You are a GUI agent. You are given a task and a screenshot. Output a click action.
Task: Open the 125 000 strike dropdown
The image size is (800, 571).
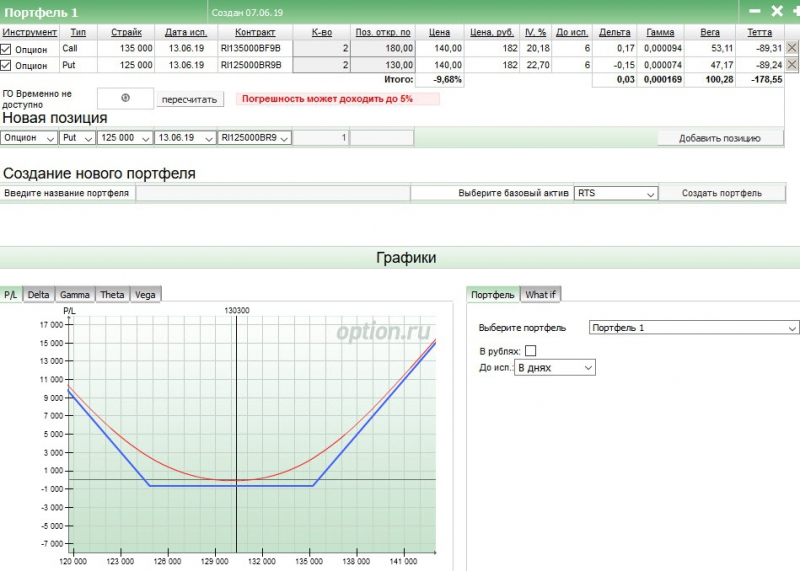(x=125, y=138)
